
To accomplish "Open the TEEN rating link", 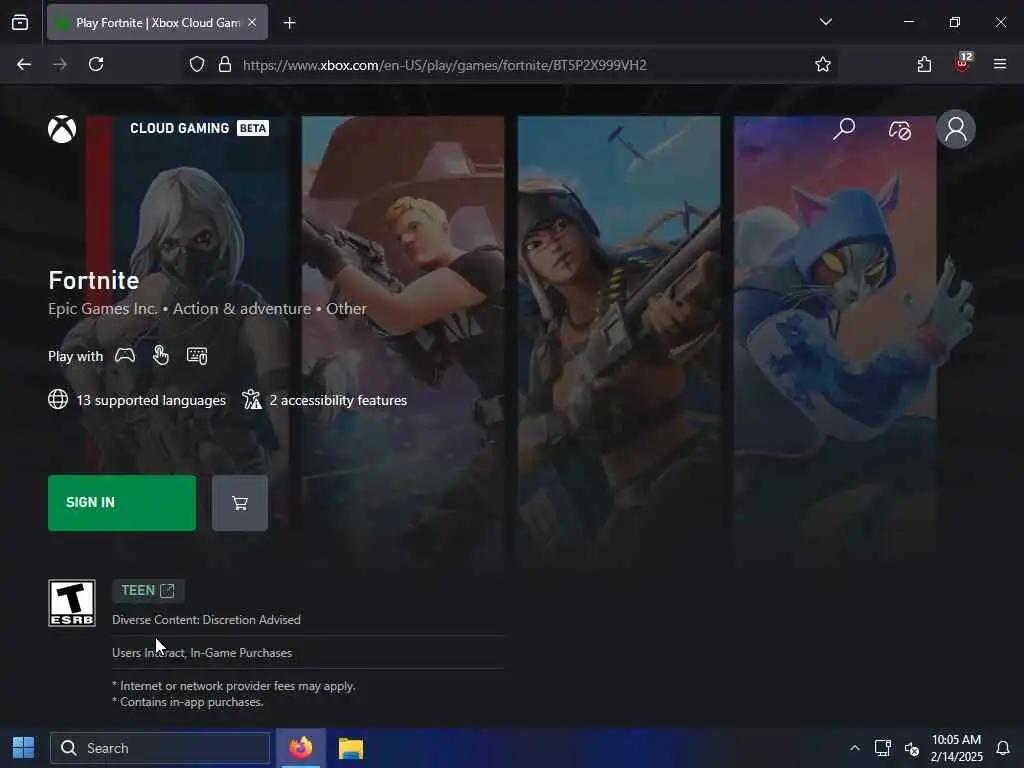I will [148, 590].
